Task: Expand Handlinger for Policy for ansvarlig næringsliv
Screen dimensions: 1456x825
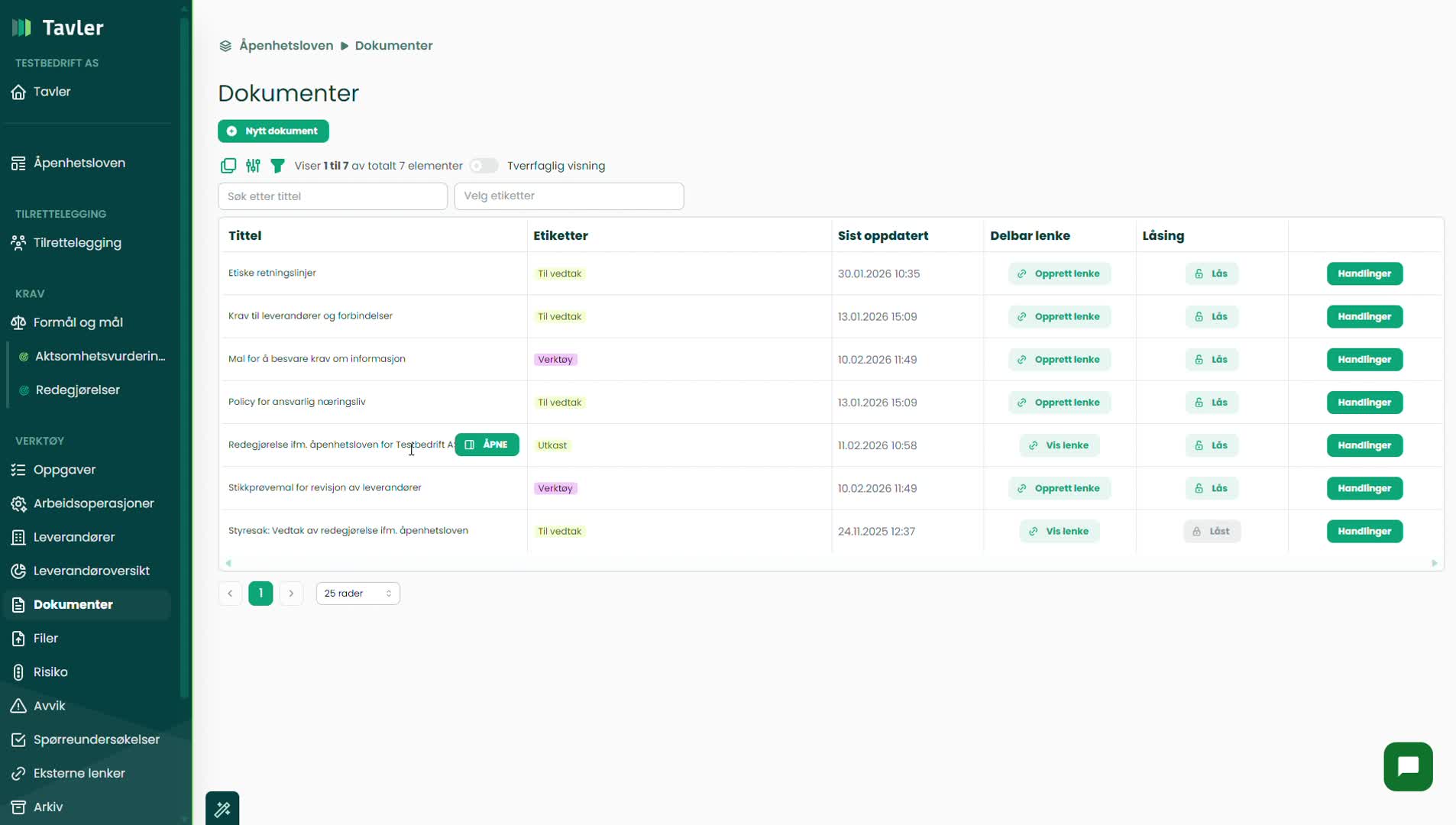Action: [1364, 403]
